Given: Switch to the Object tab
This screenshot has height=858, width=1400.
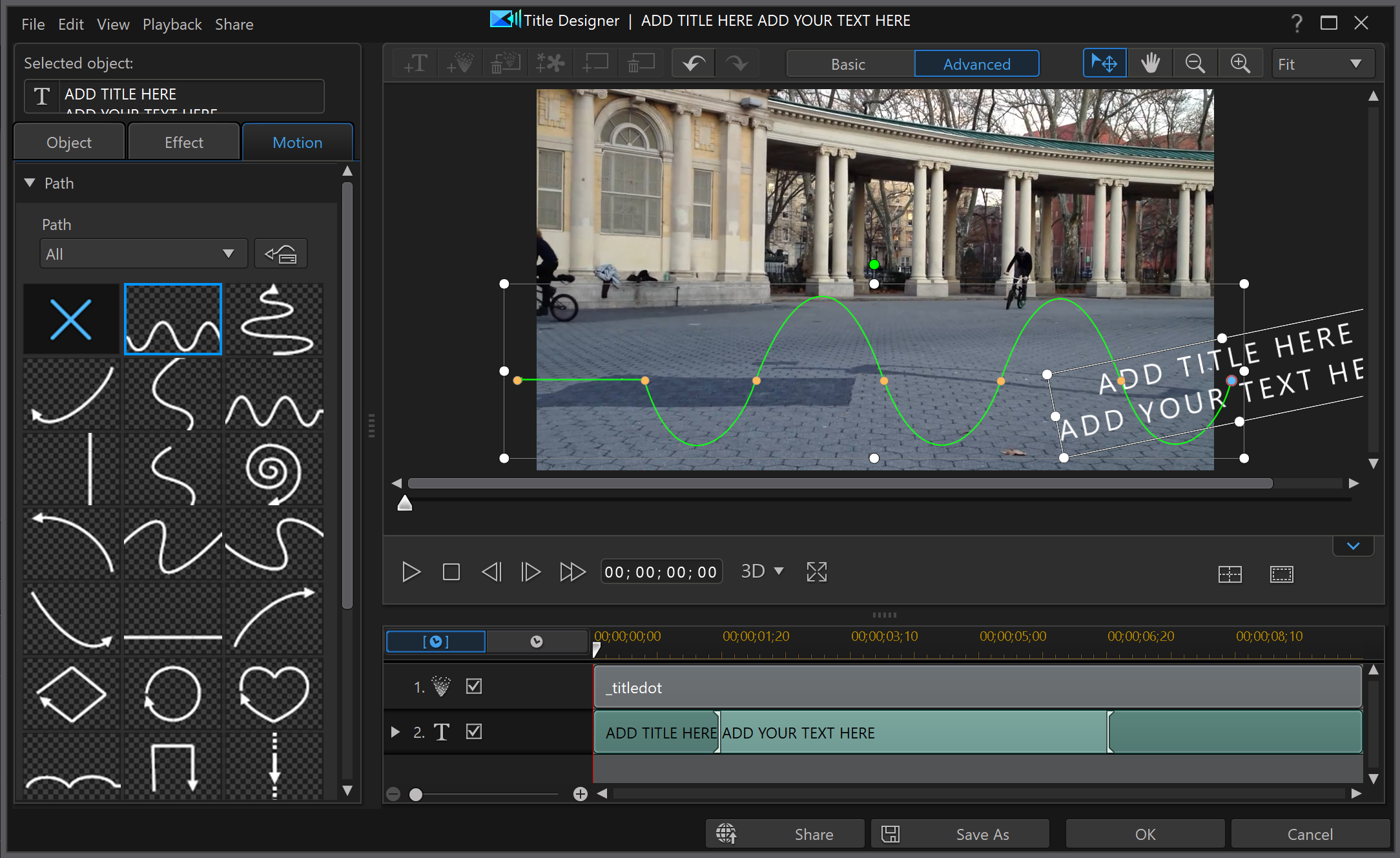Looking at the screenshot, I should click(70, 142).
